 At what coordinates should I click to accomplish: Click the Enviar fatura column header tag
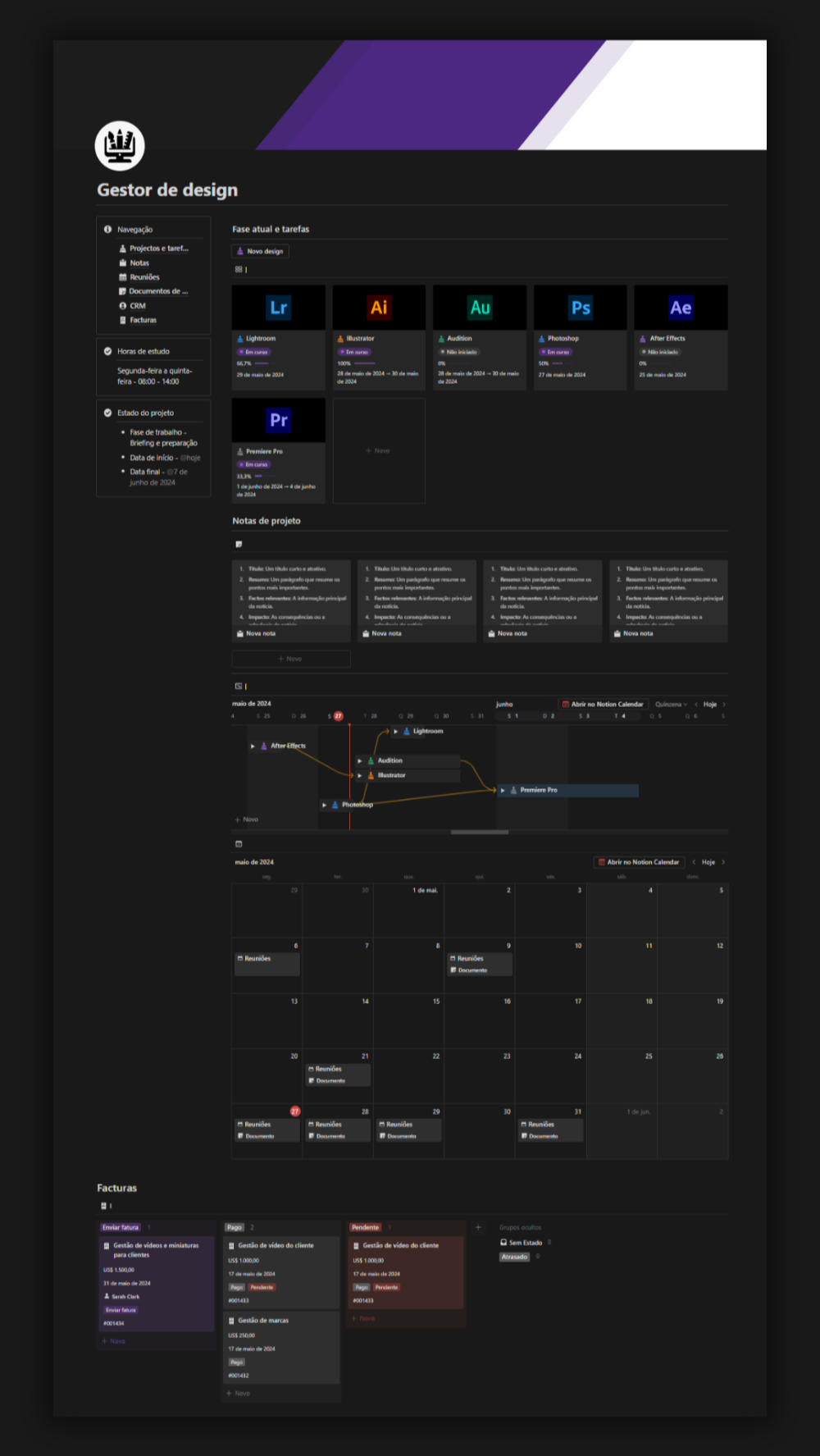pyautogui.click(x=121, y=1227)
